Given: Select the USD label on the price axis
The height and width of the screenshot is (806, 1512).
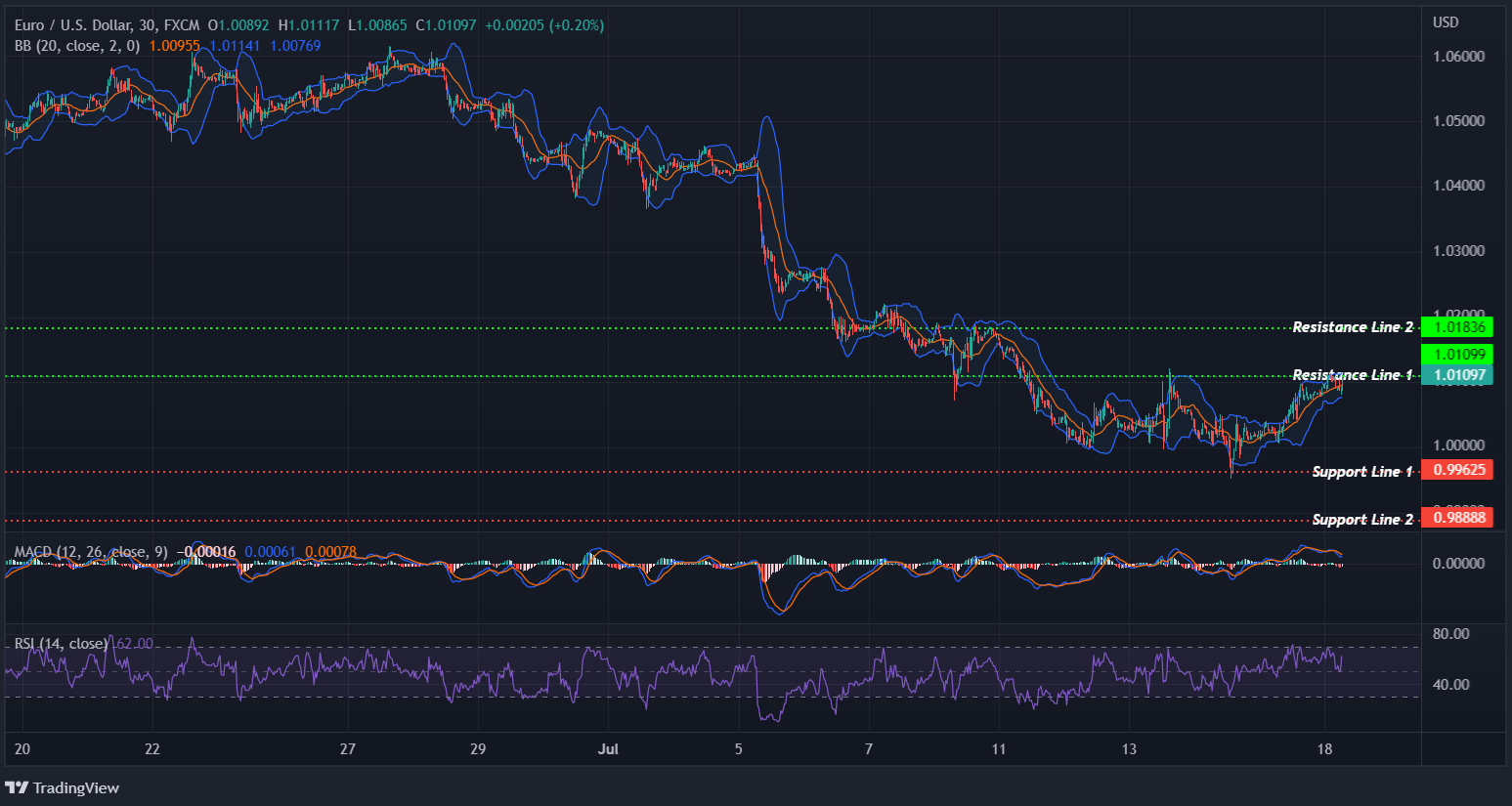Looking at the screenshot, I should click(x=1446, y=21).
